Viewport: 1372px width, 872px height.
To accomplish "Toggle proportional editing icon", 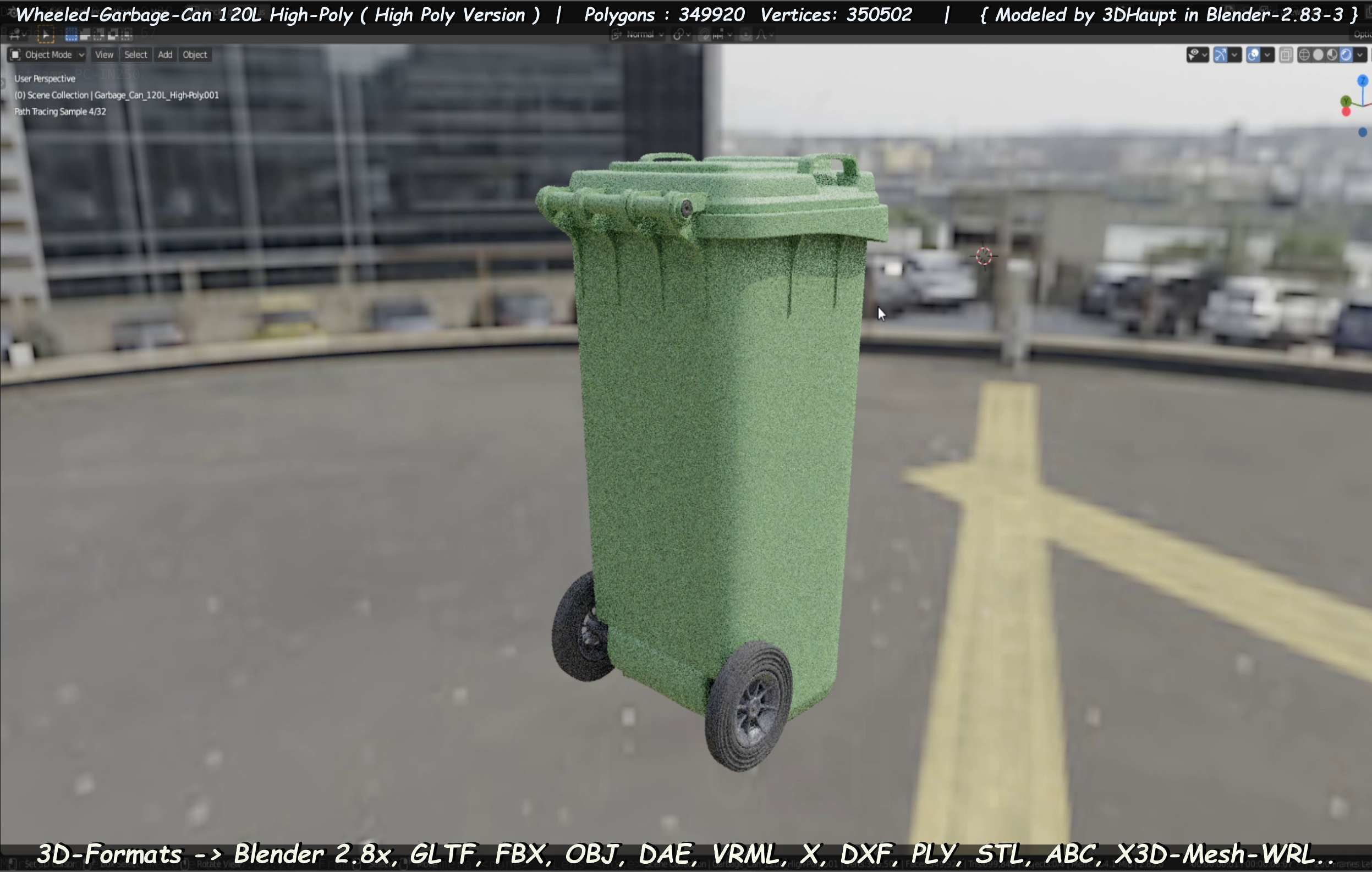I will pos(746,35).
